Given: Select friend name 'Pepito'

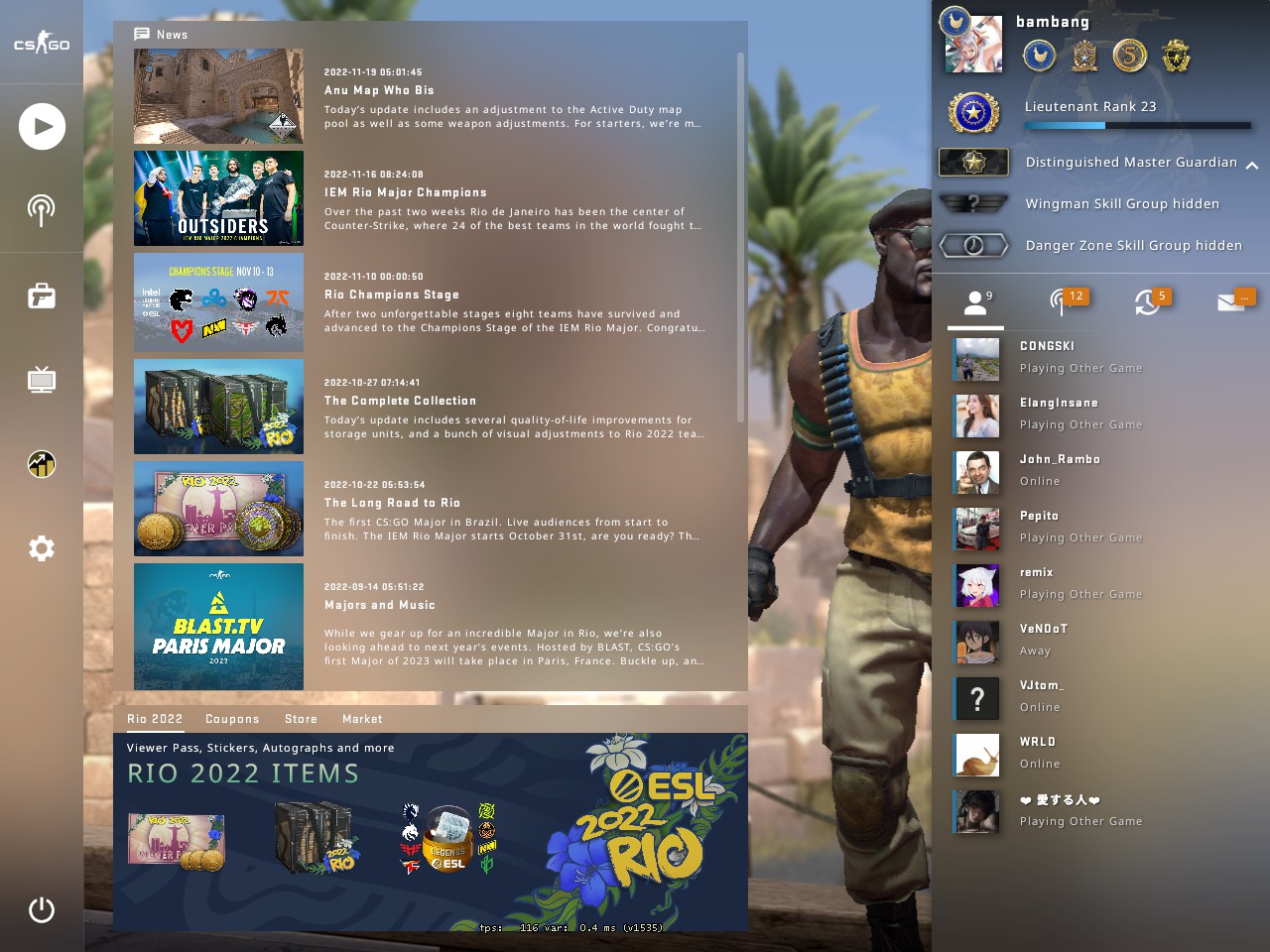Looking at the screenshot, I should [1039, 516].
